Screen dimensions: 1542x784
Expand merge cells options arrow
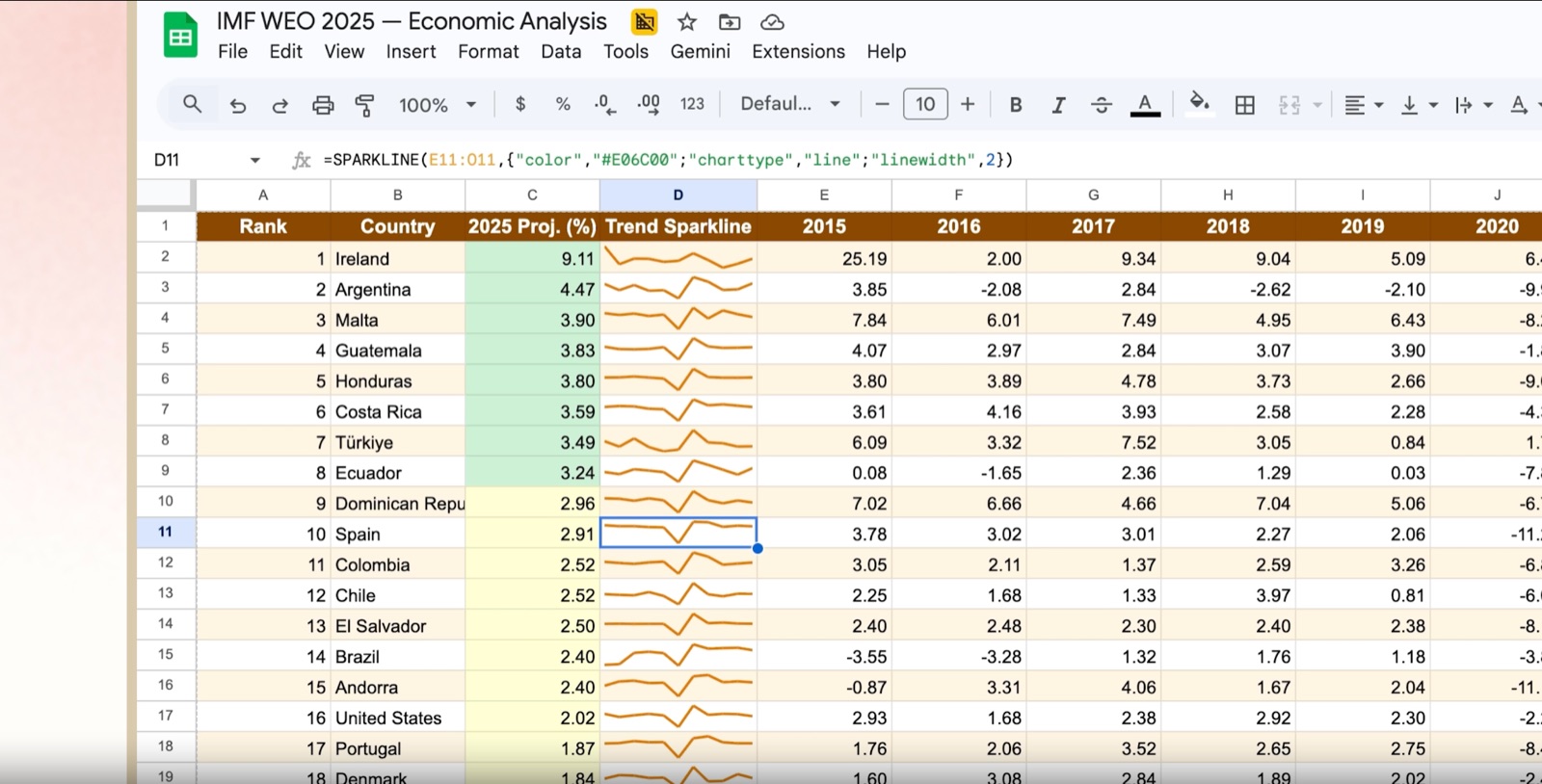click(x=1317, y=105)
